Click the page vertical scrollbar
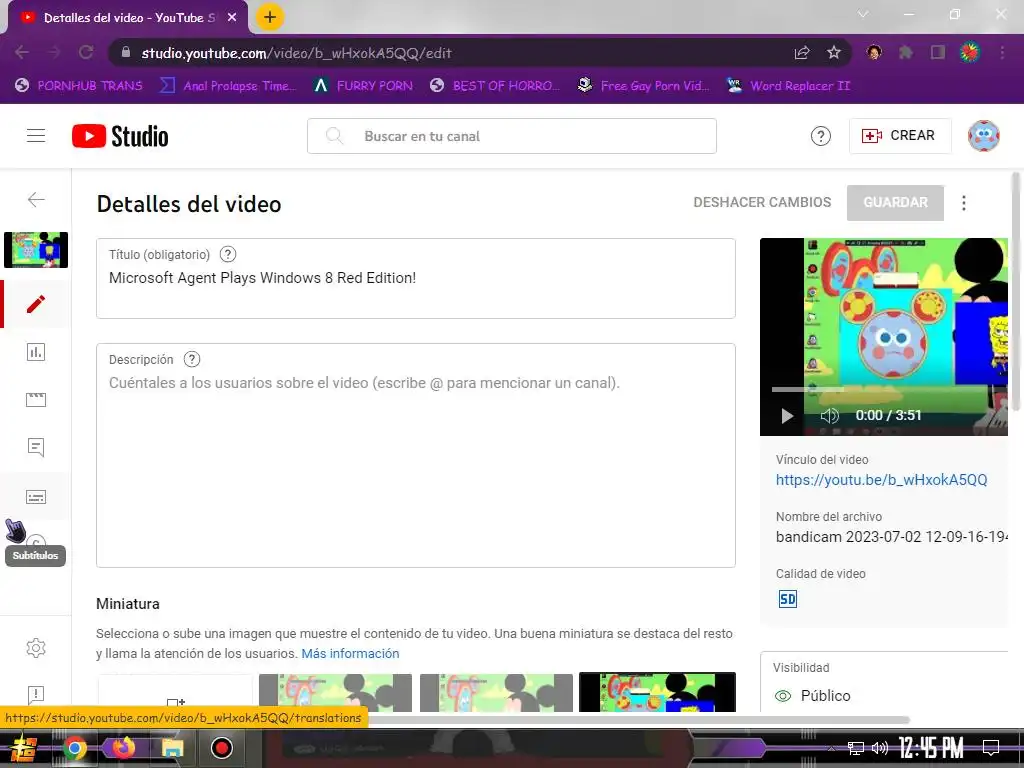 (1016, 293)
